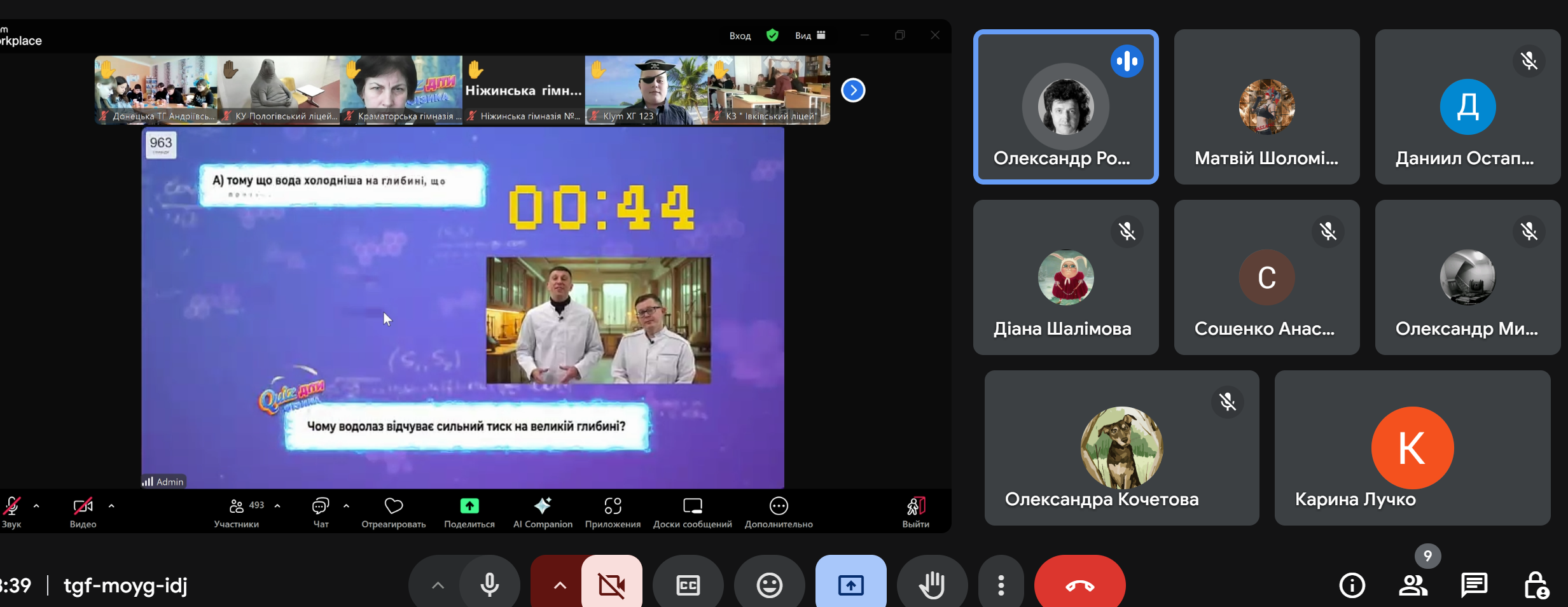Select Краматорська гімназія participant thumbnail
This screenshot has width=1568, height=607.
coord(401,90)
